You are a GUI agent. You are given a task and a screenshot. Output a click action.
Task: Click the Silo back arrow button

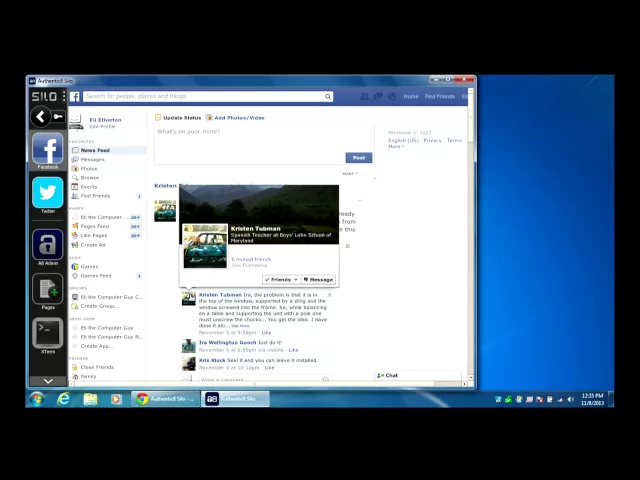point(40,117)
